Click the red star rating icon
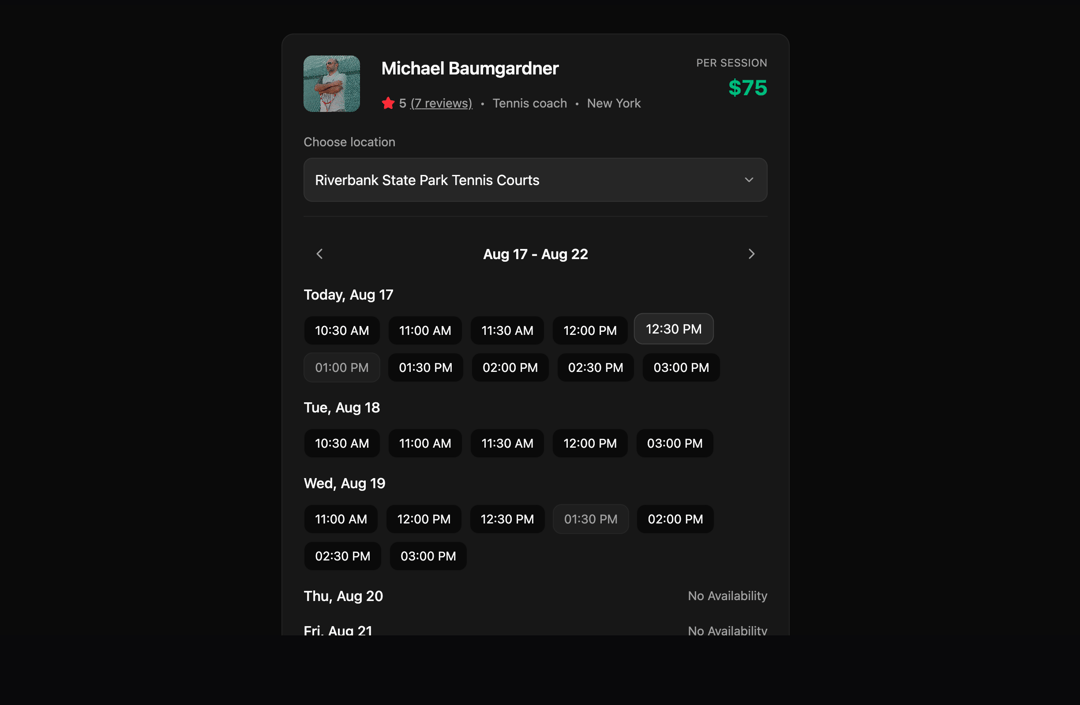This screenshot has width=1080, height=705. (388, 103)
